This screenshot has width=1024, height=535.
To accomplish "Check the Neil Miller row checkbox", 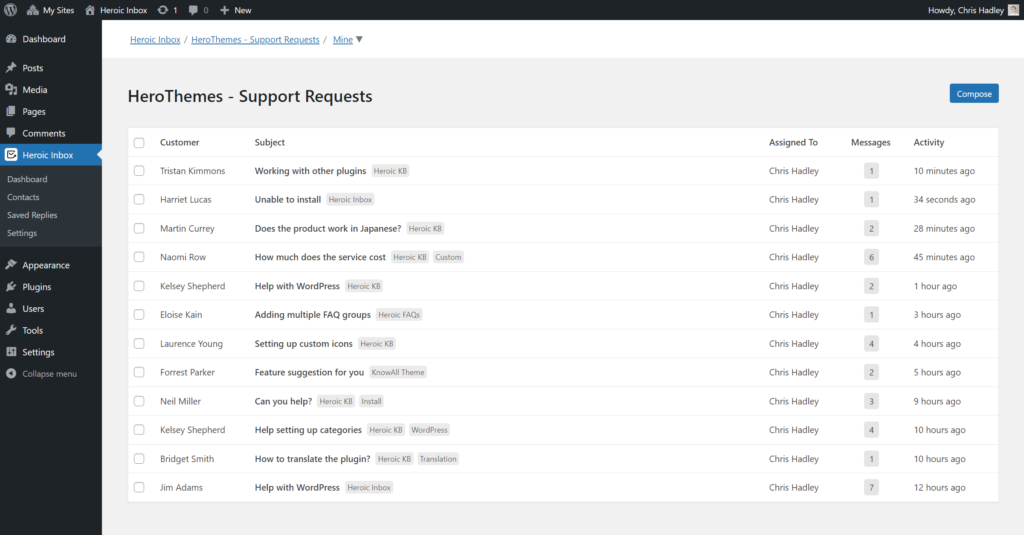I will click(139, 400).
